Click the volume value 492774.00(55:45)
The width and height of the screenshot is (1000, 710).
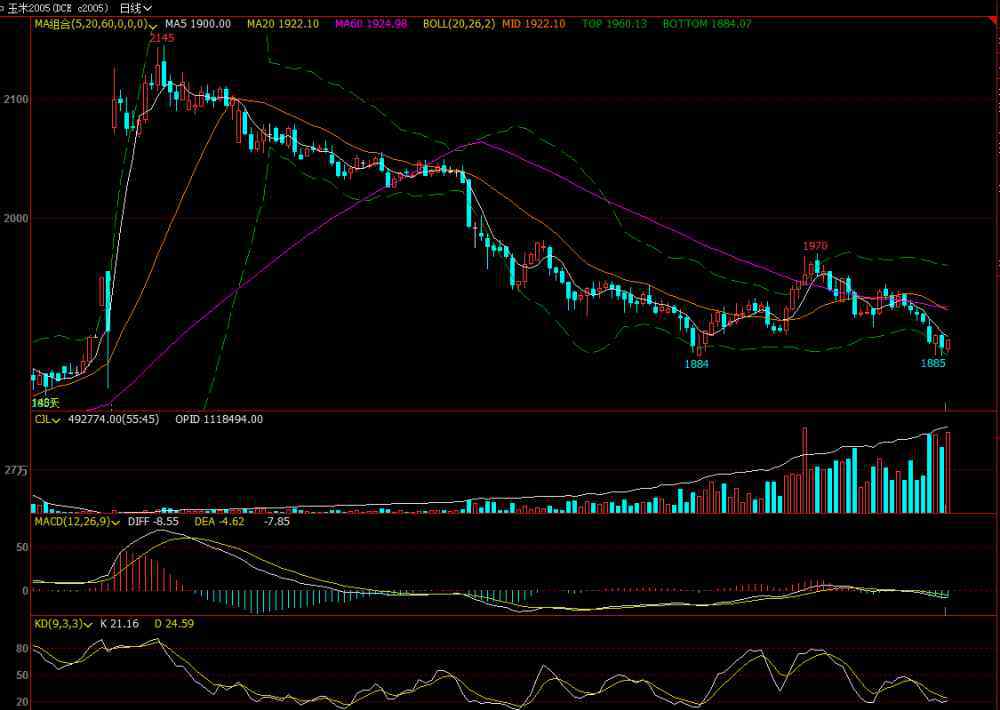pyautogui.click(x=114, y=420)
